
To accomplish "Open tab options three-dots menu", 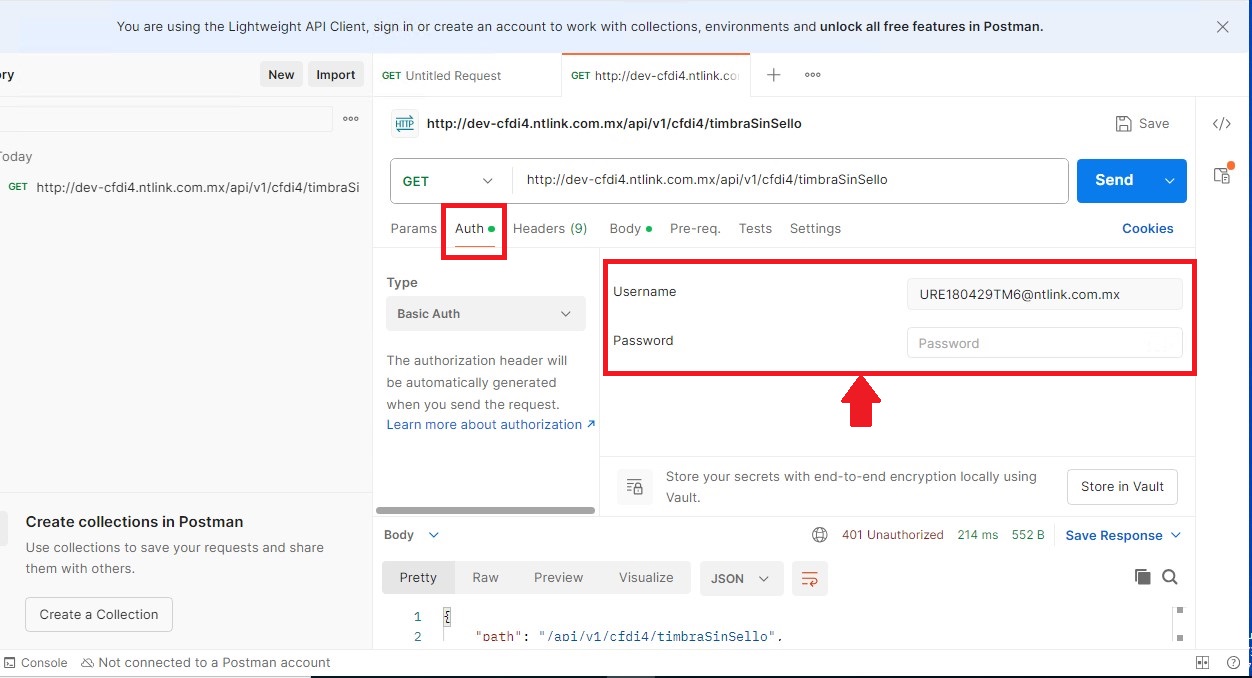I will [813, 75].
